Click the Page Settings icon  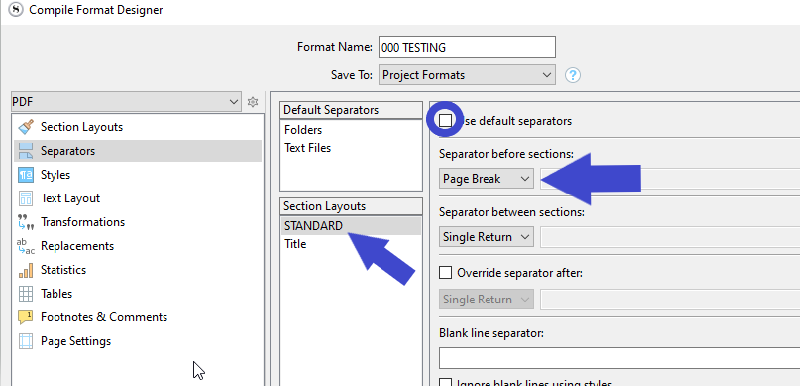[x=26, y=341]
